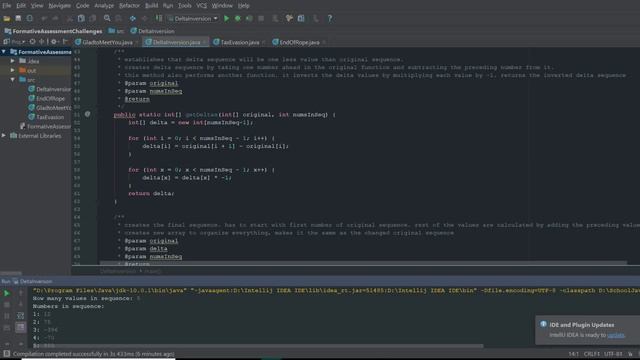Click the DeltaInversion breadcrumb
This screenshot has height=360, width=640.
[x=153, y=31]
